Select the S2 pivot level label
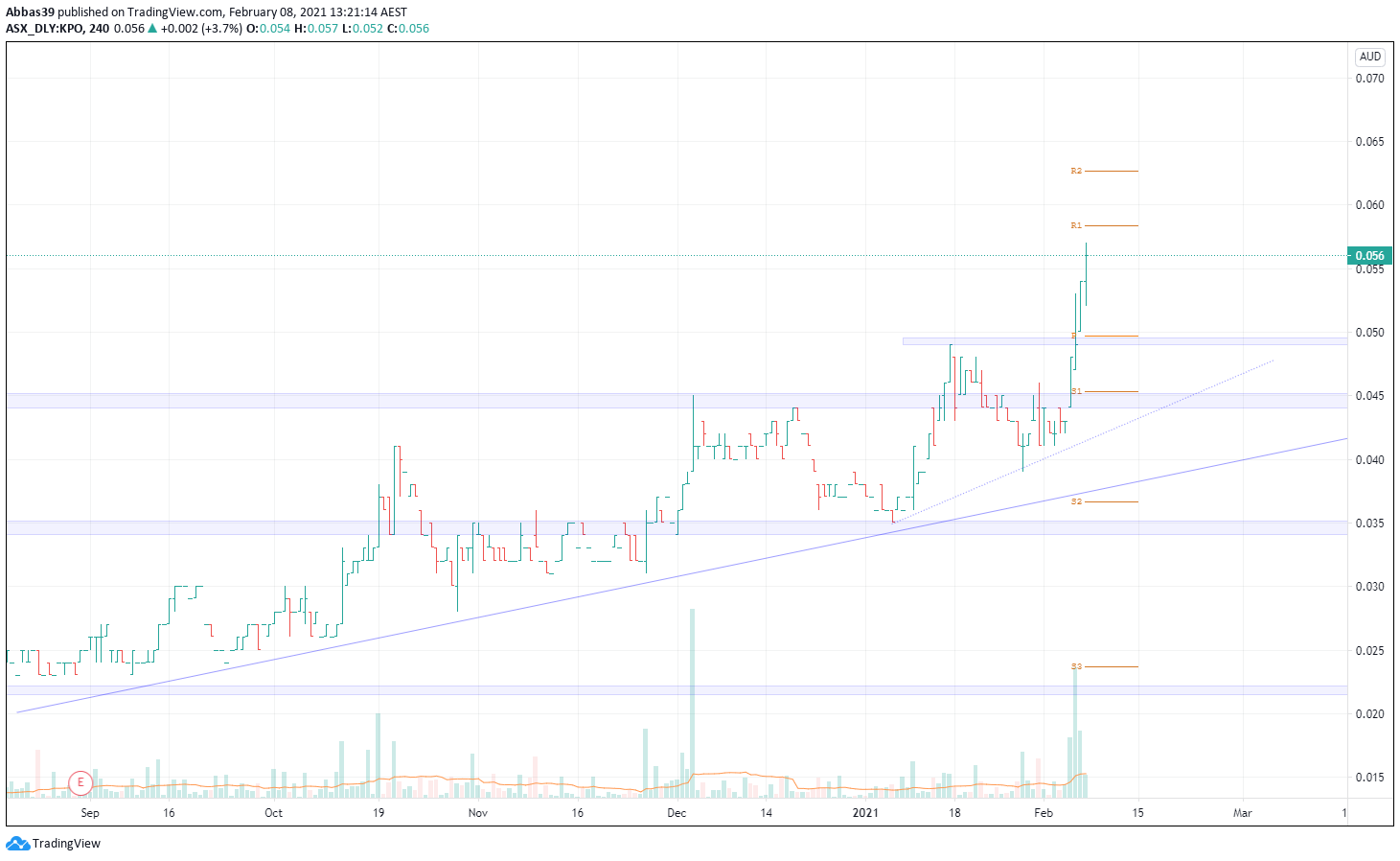Image resolution: width=1400 pixels, height=861 pixels. (x=1076, y=501)
